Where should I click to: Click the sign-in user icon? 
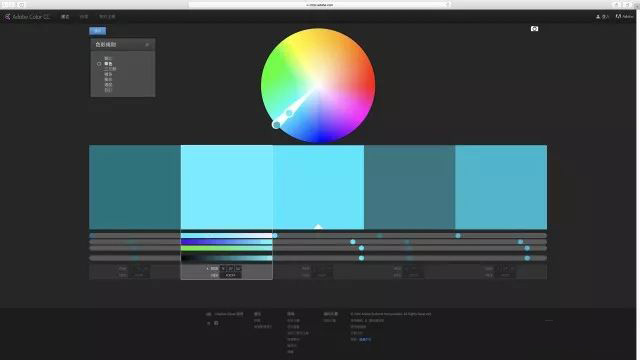coord(598,17)
